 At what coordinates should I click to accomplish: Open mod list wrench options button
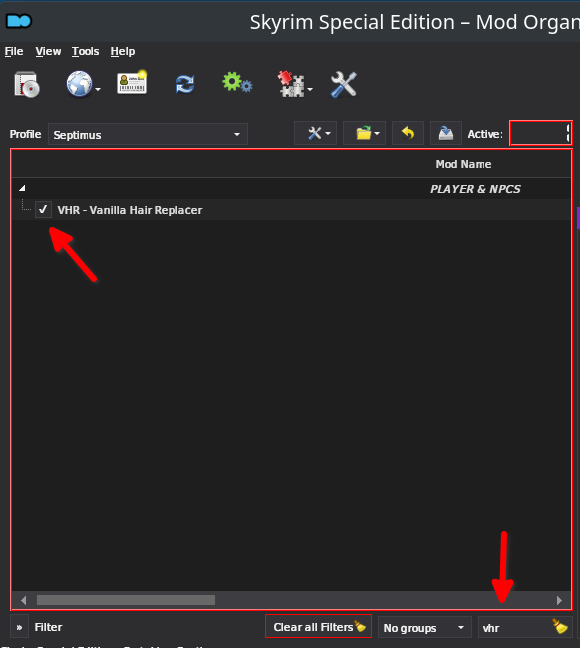[315, 133]
